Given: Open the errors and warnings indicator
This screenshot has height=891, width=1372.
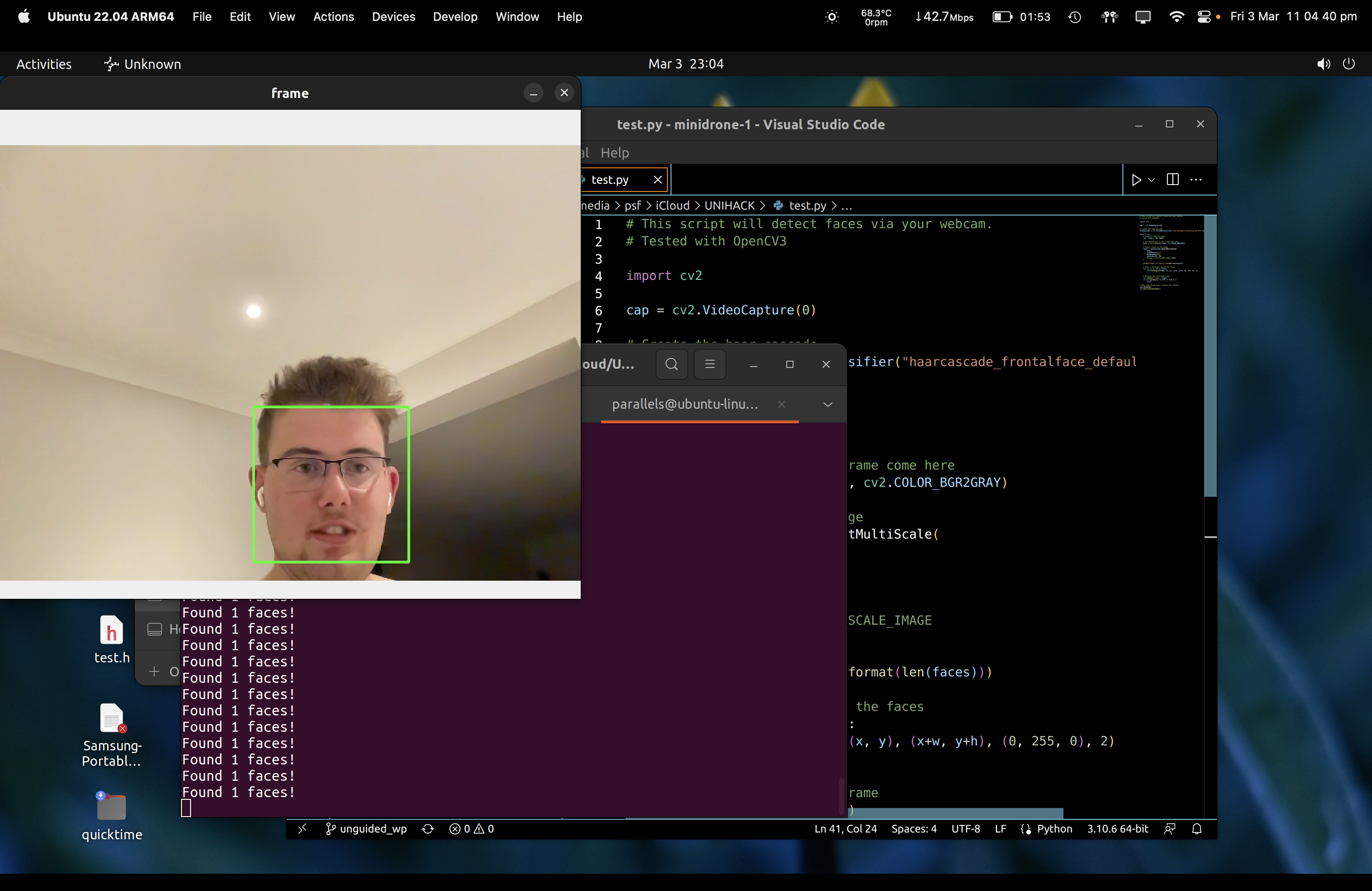Looking at the screenshot, I should point(471,829).
